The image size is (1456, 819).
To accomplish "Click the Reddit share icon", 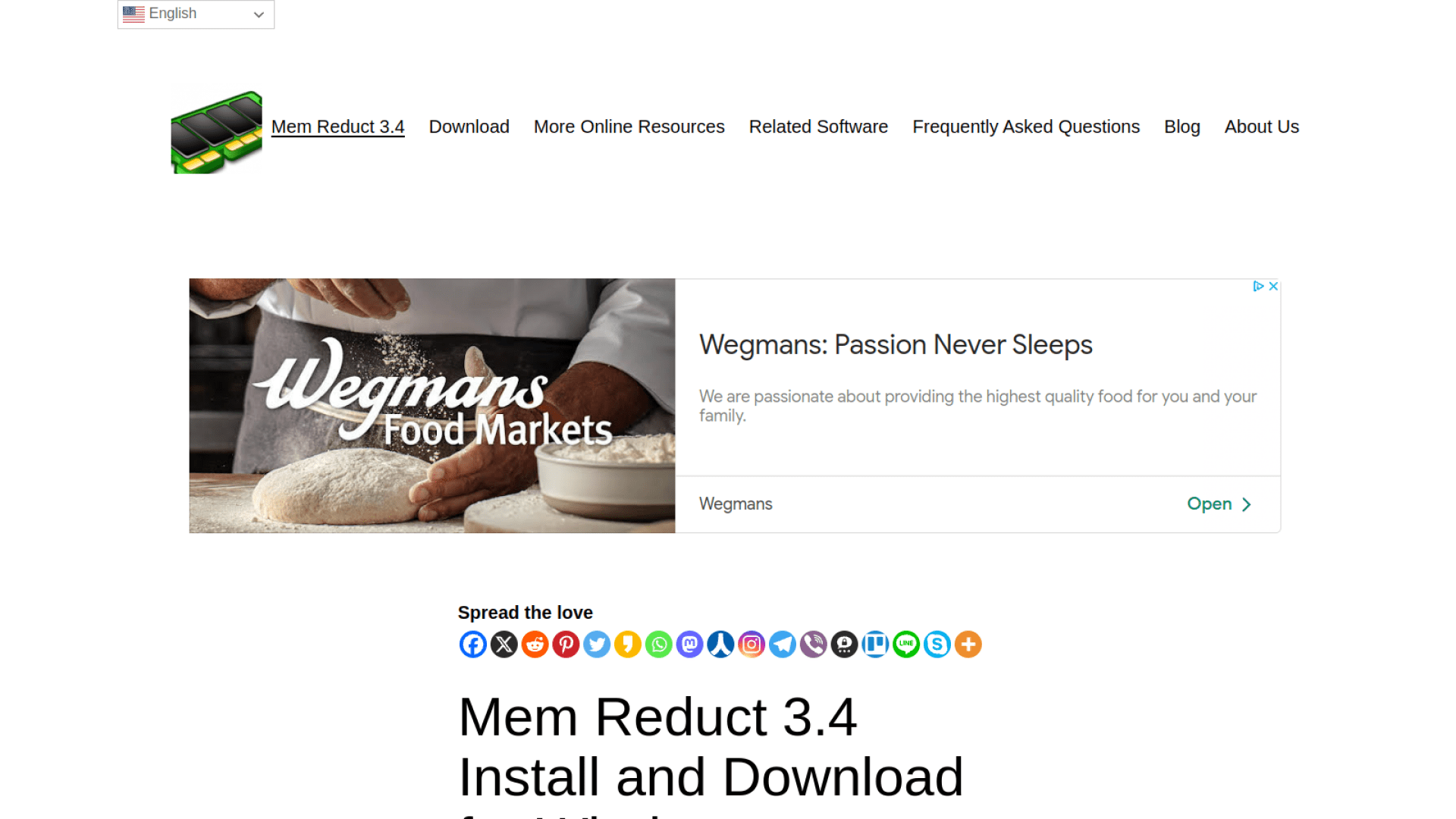I will [x=535, y=644].
